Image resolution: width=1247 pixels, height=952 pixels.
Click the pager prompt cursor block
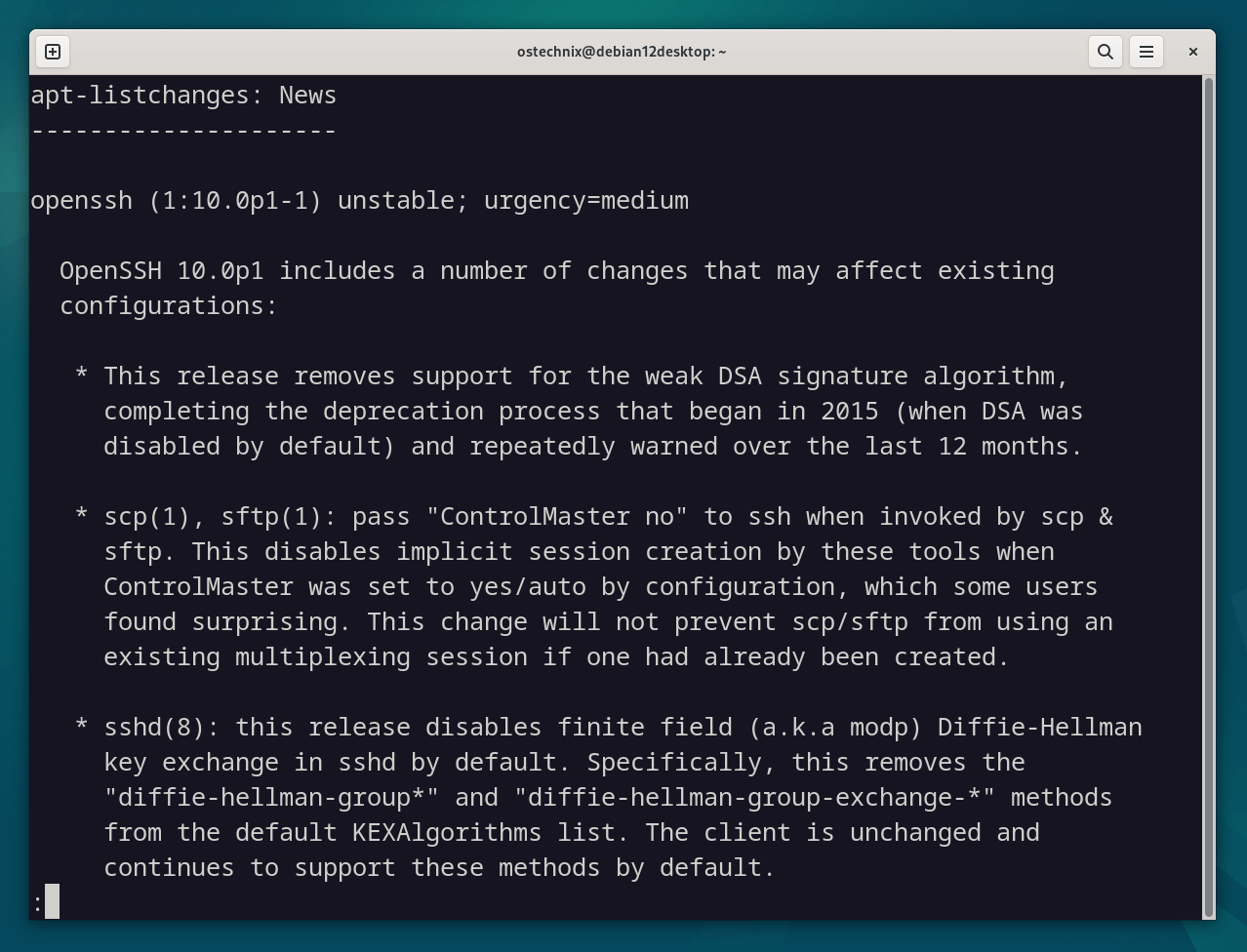(x=52, y=901)
